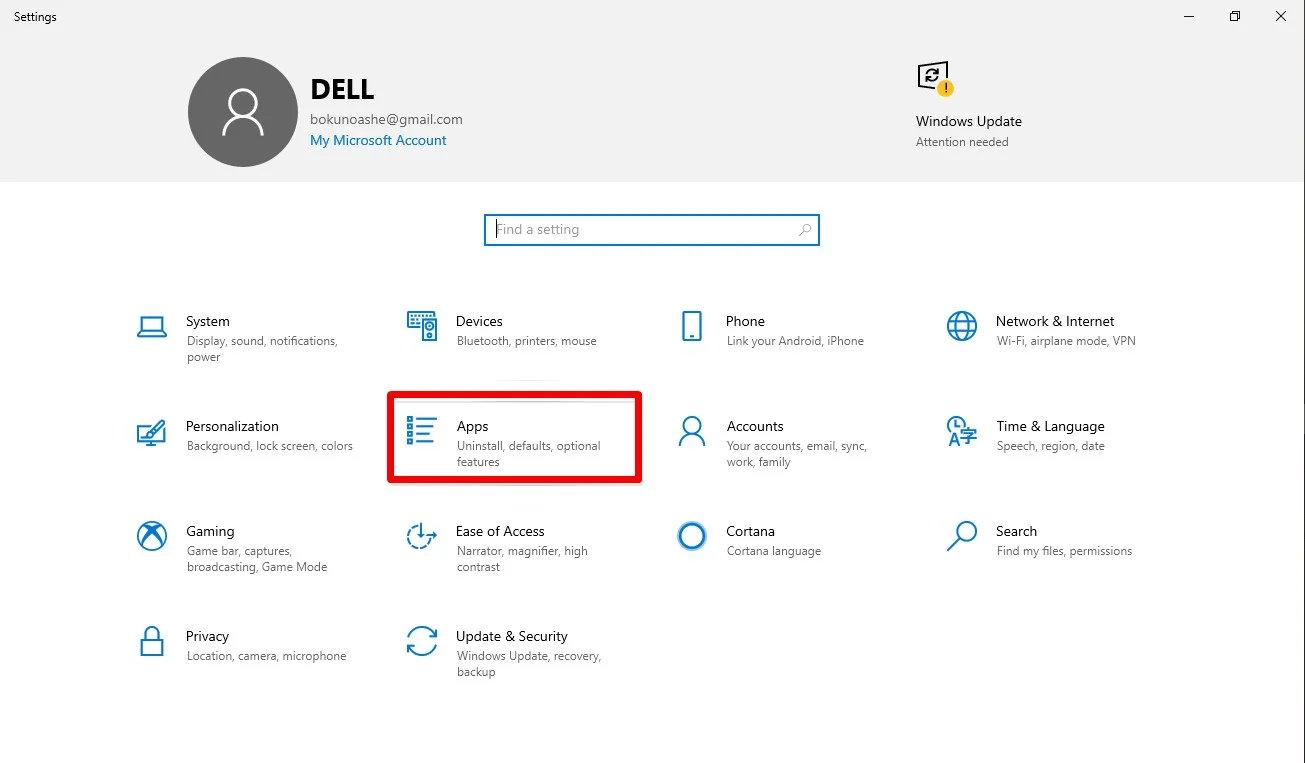
Task: Click the Devices keyboard and speaker icon
Action: pos(422,326)
